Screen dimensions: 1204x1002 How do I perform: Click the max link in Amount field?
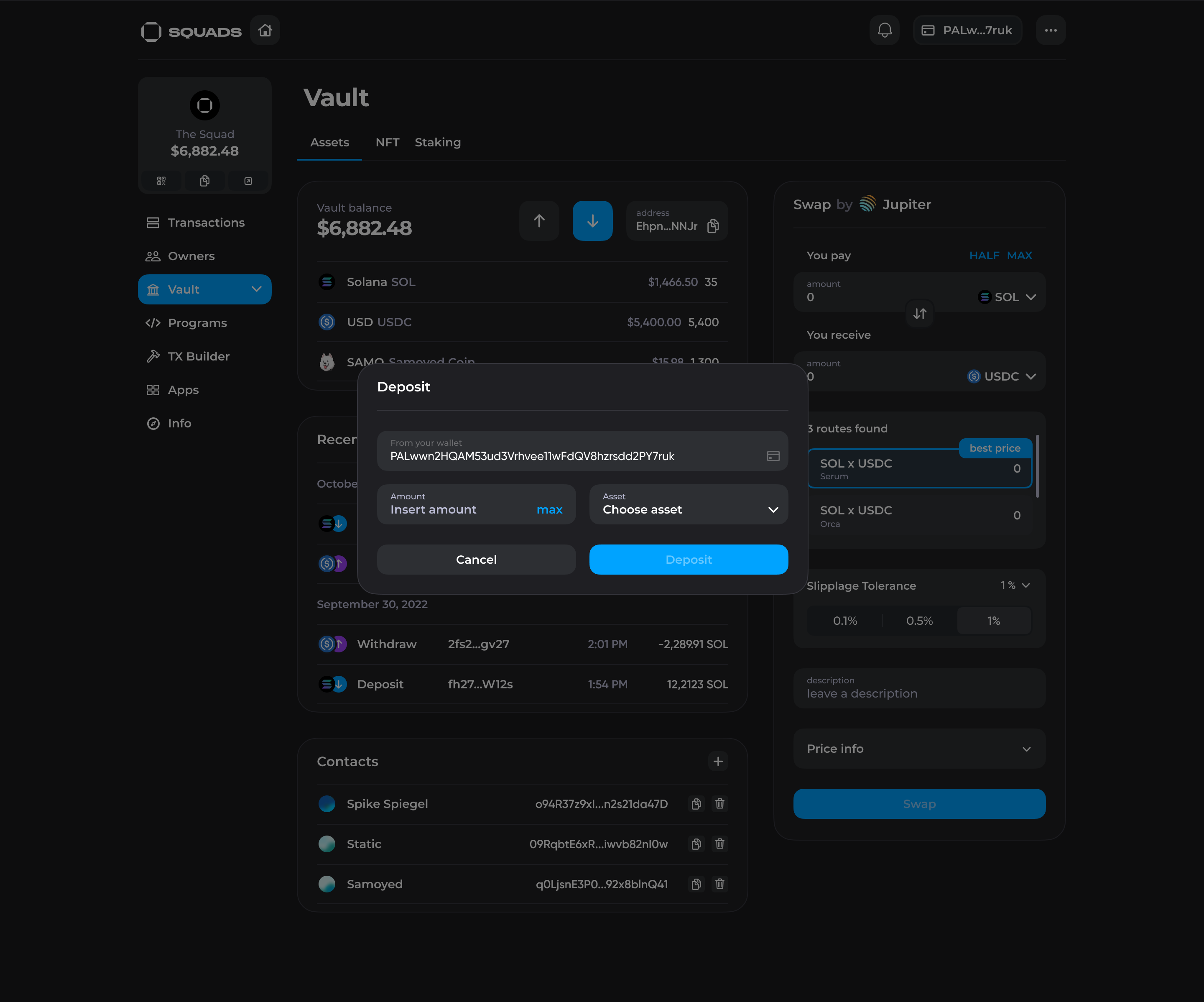pos(548,510)
